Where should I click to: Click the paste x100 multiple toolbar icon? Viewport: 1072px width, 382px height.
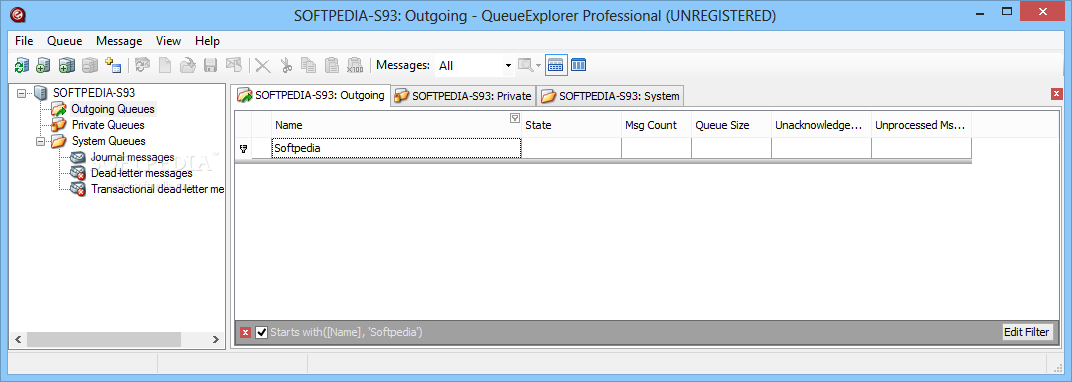(354, 66)
